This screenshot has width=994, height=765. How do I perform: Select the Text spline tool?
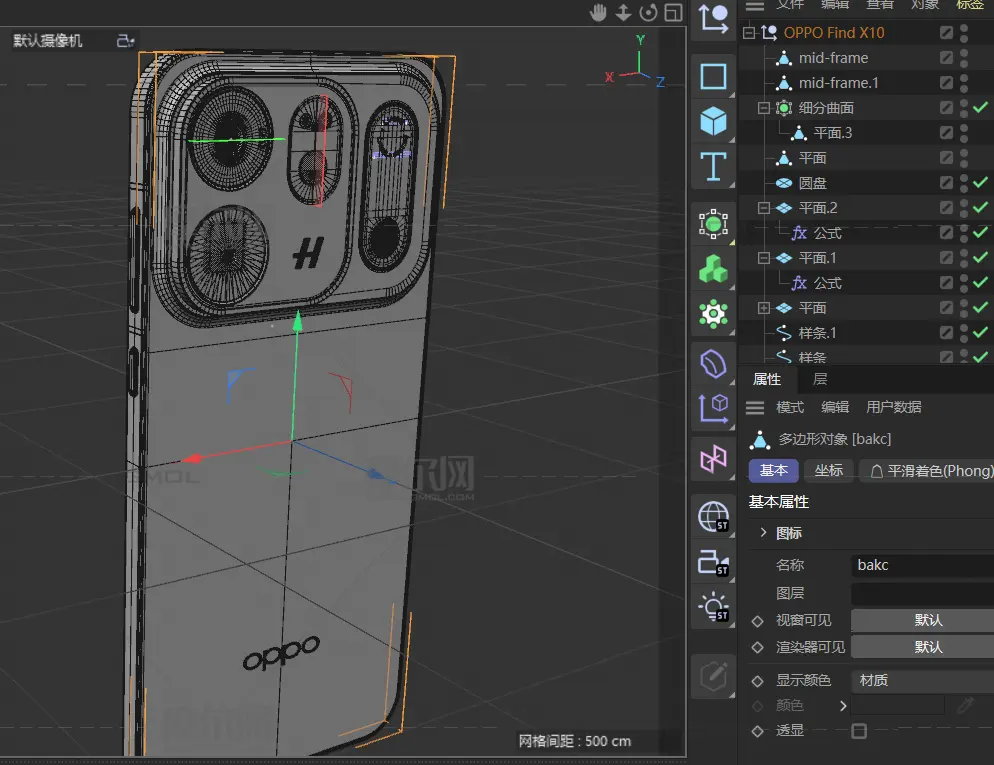click(713, 166)
